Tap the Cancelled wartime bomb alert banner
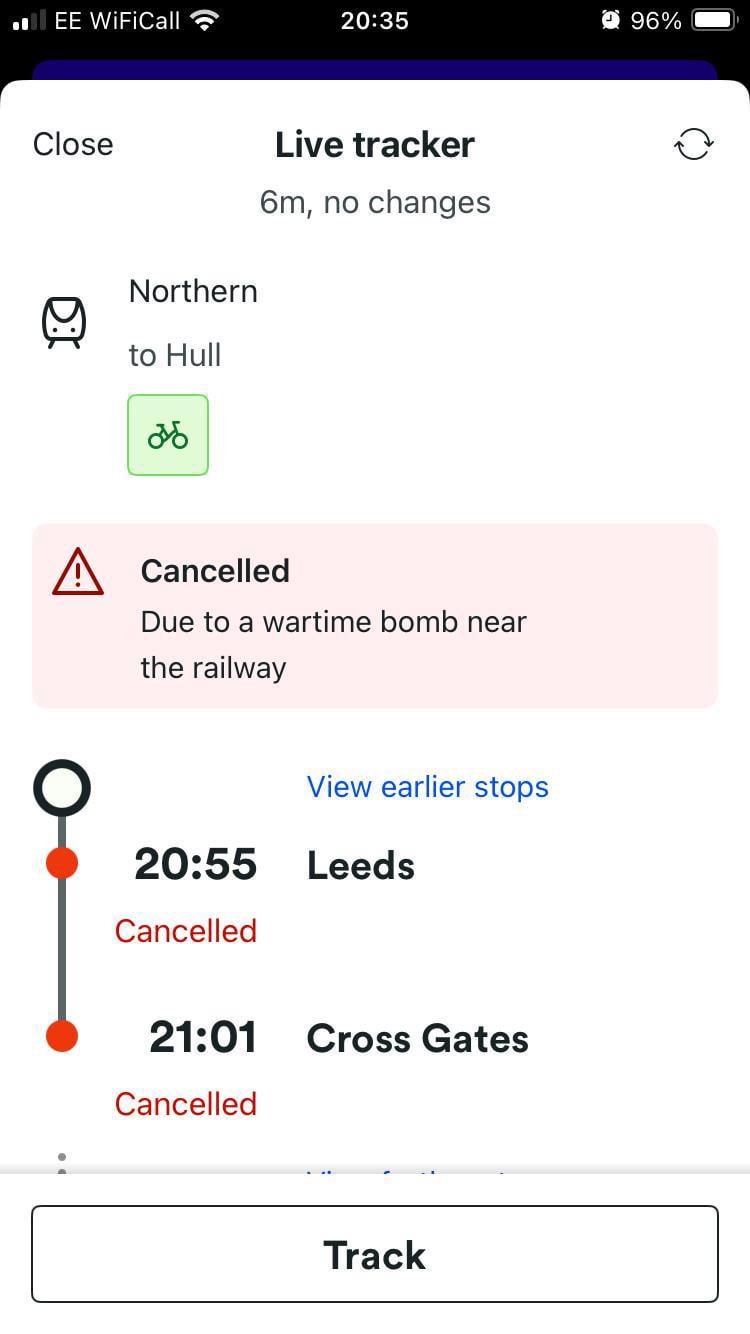 click(x=375, y=616)
